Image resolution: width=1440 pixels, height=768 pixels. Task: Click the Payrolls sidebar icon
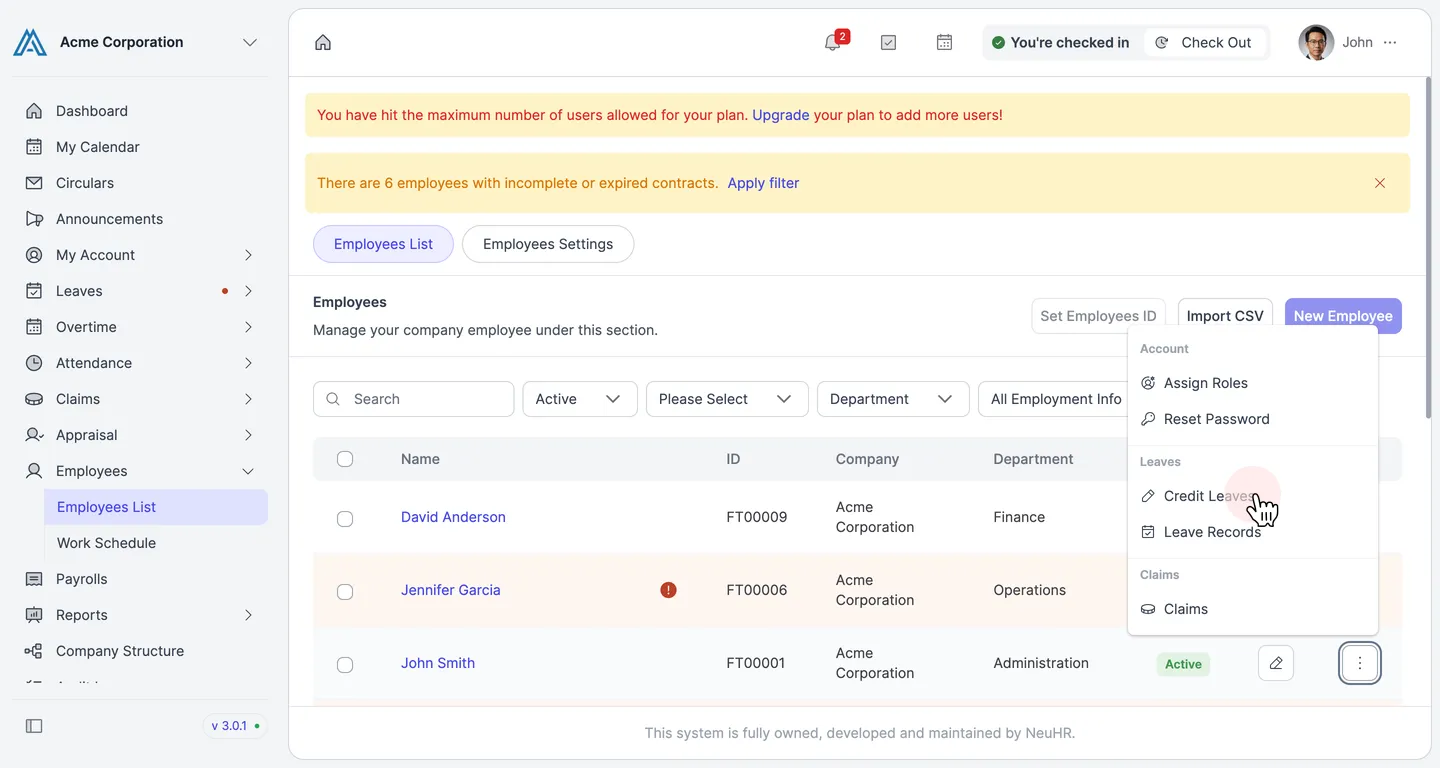(34, 579)
